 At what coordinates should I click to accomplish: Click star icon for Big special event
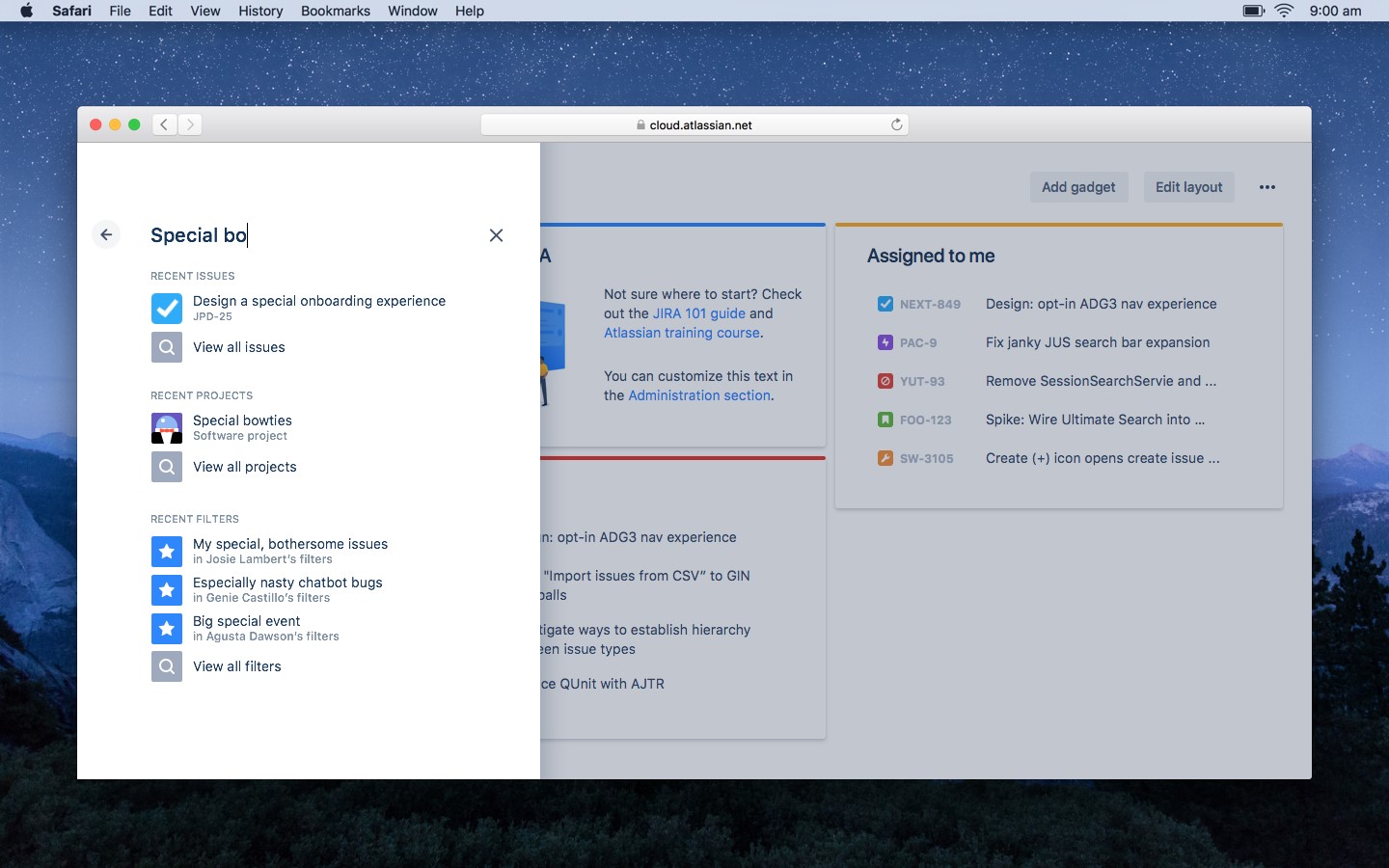tap(167, 629)
